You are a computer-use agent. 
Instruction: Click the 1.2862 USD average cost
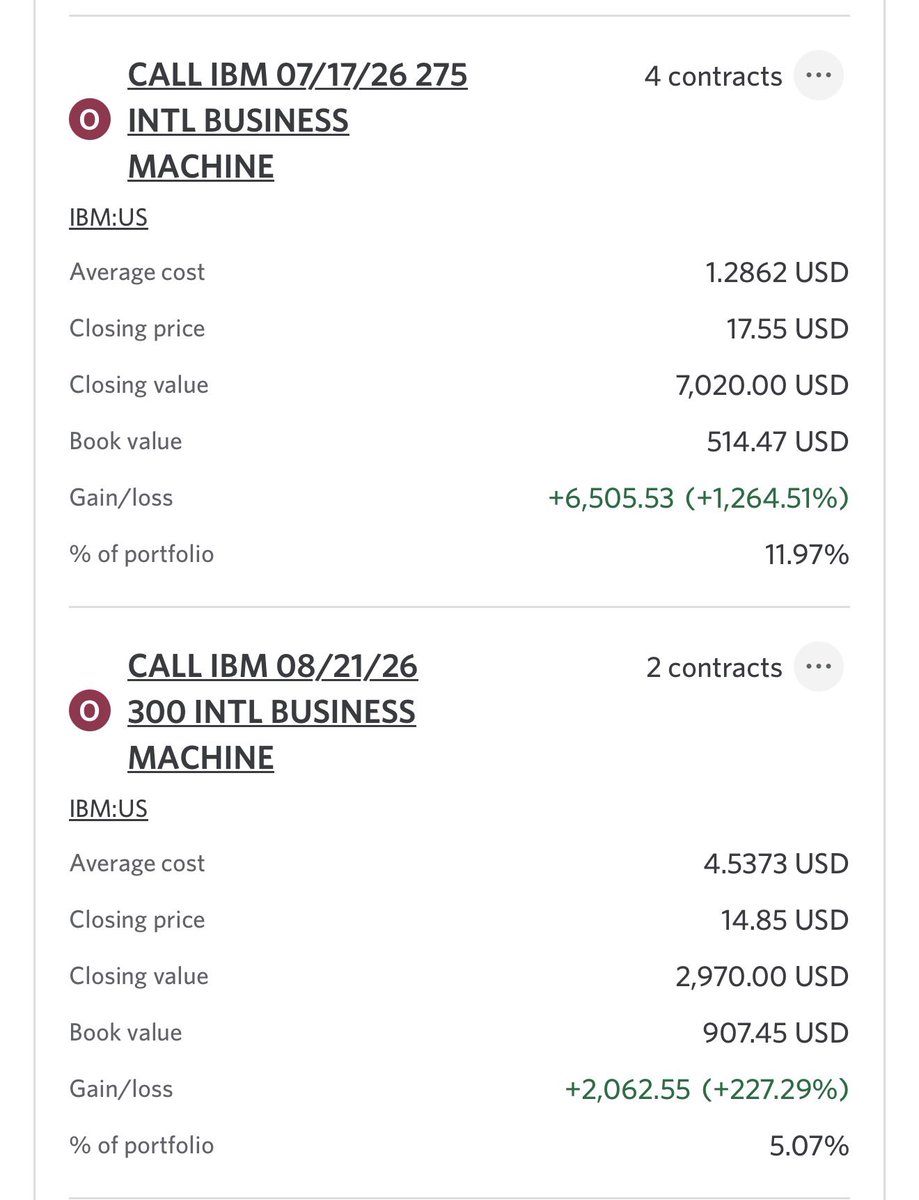click(777, 272)
